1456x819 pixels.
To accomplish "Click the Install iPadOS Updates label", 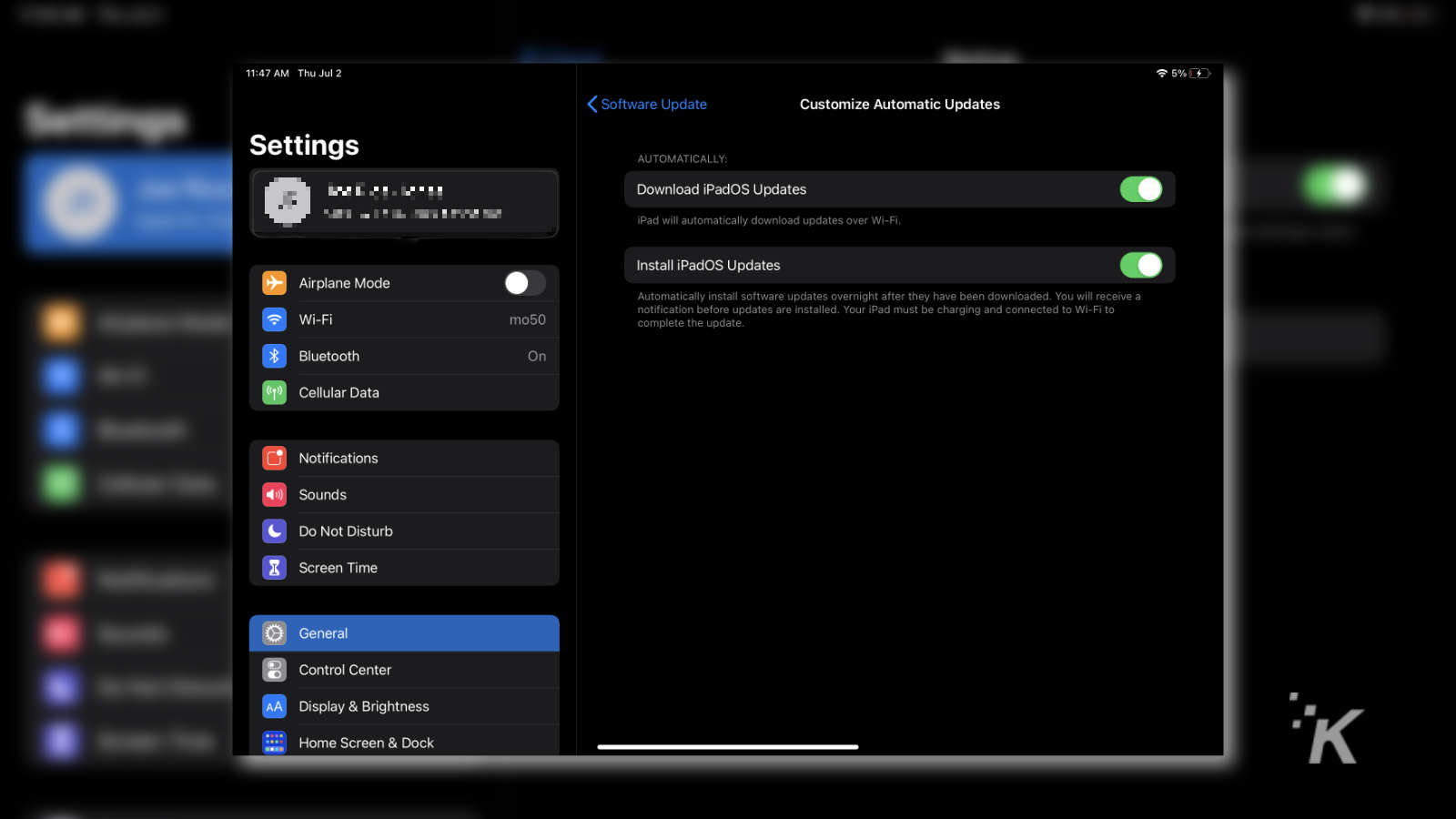I will (x=708, y=265).
